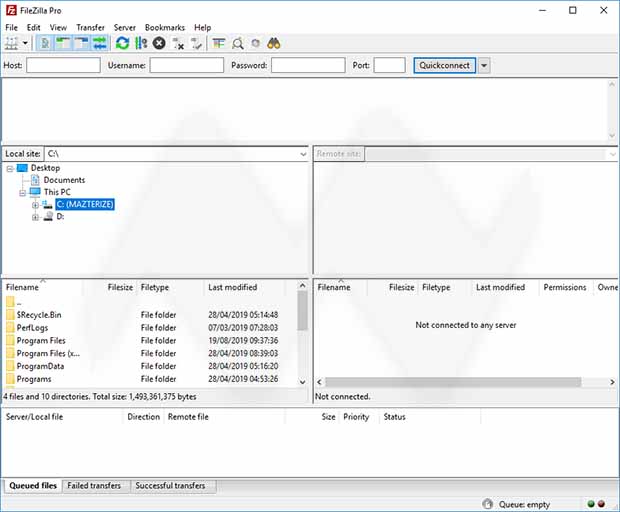
Task: Click the parent directory '..' folder icon
Action: (10, 302)
